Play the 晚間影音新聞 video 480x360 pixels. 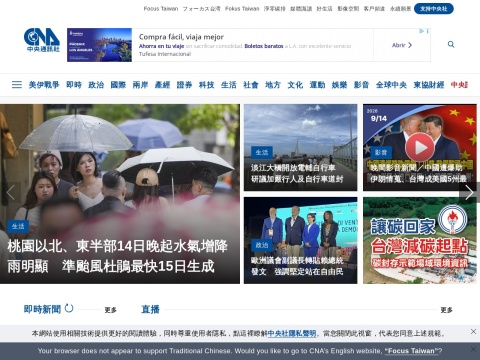420,147
